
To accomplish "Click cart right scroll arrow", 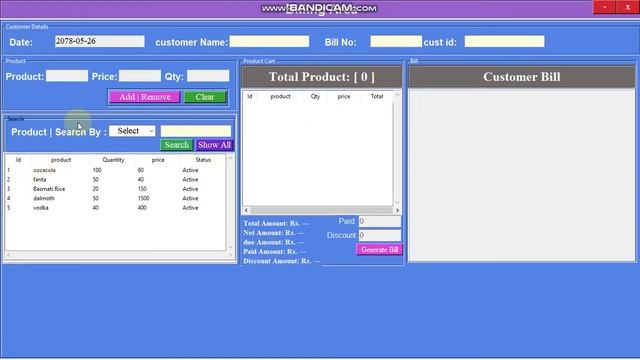I will [397, 210].
